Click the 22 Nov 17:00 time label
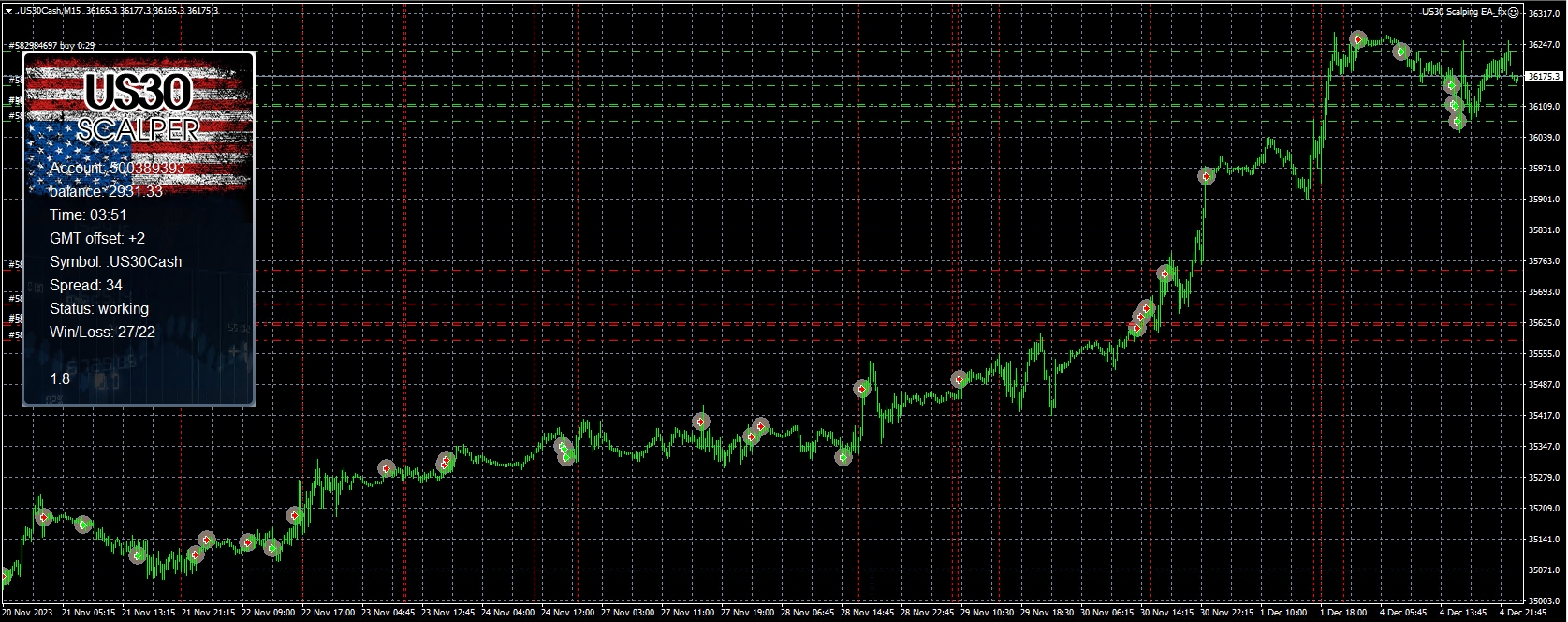Viewport: 1568px width, 622px height. click(x=329, y=613)
